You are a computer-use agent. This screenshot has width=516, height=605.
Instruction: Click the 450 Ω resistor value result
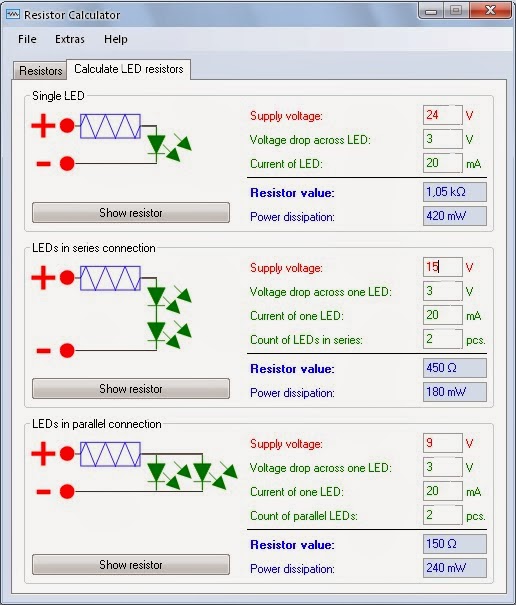(x=455, y=368)
